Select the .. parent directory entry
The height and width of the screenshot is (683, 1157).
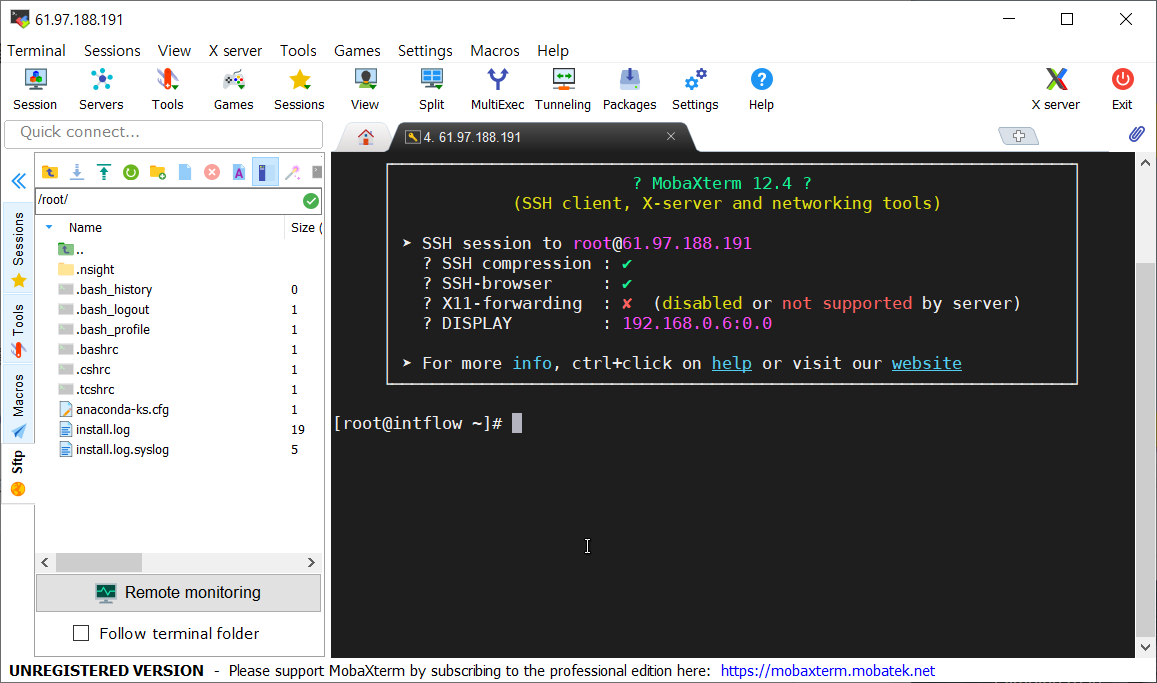tap(72, 249)
